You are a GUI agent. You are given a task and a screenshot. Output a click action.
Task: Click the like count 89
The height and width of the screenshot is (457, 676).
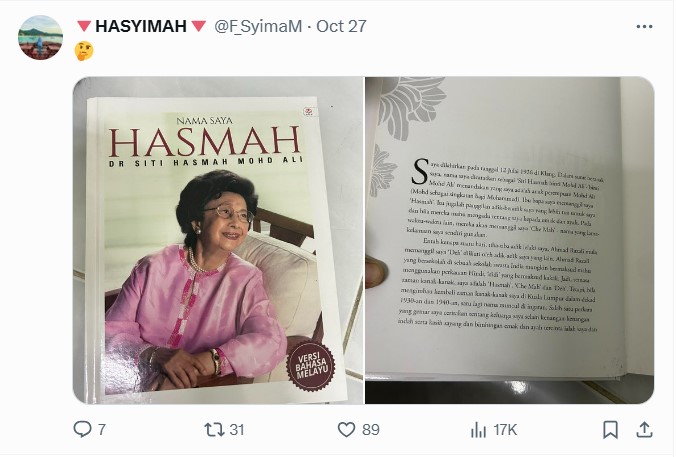[x=371, y=430]
